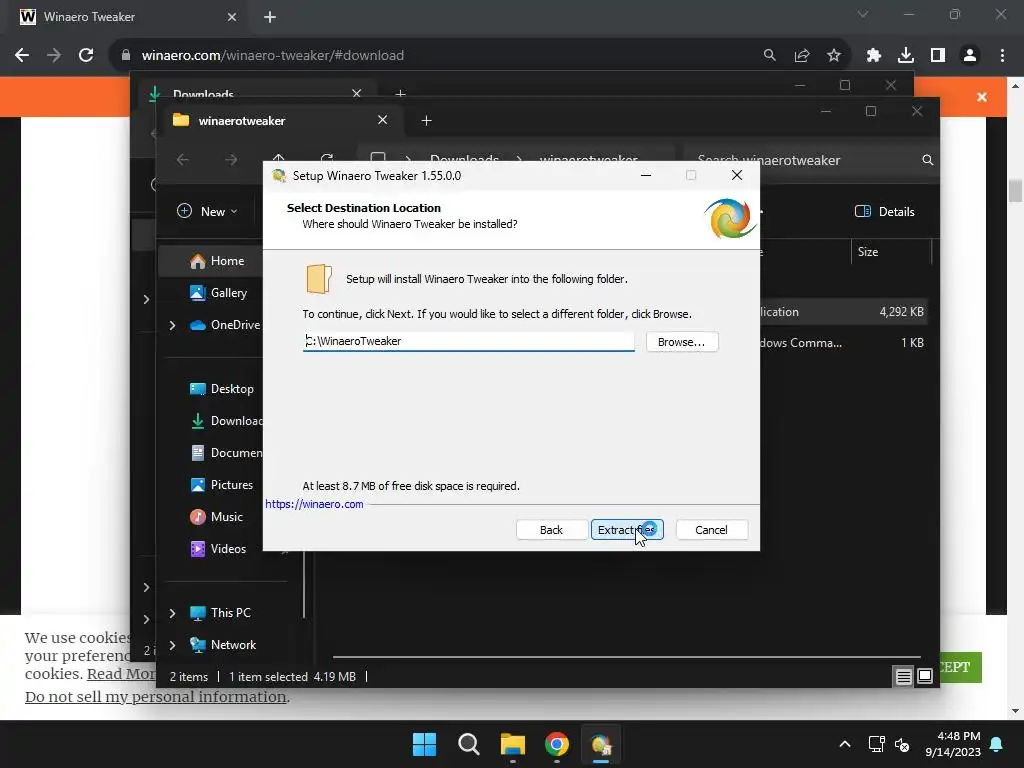
Task: Toggle the Details pane in Explorer
Action: pos(885,211)
